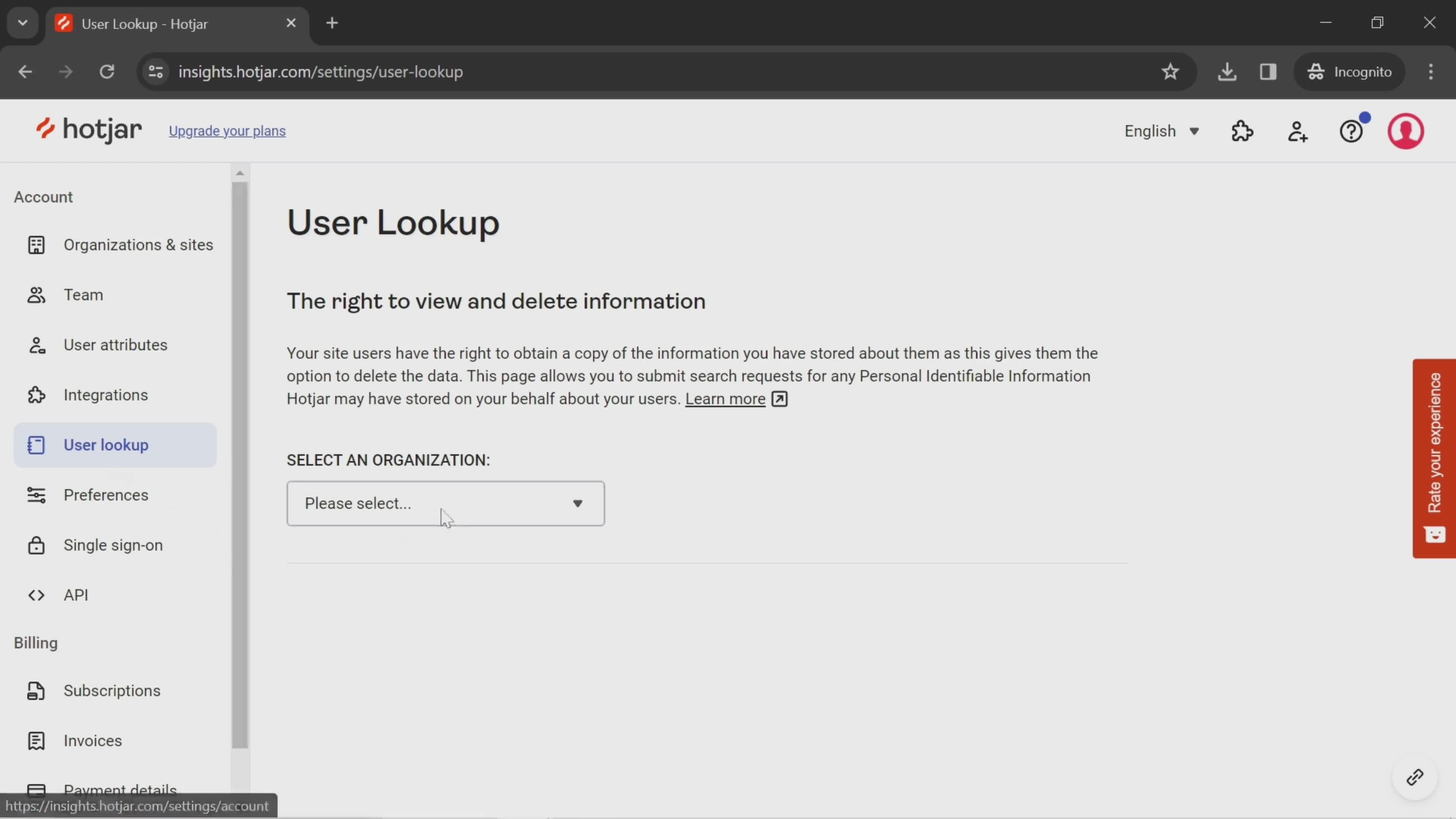Viewport: 1456px width, 819px height.
Task: Click the Team settings icon
Action: pyautogui.click(x=35, y=294)
